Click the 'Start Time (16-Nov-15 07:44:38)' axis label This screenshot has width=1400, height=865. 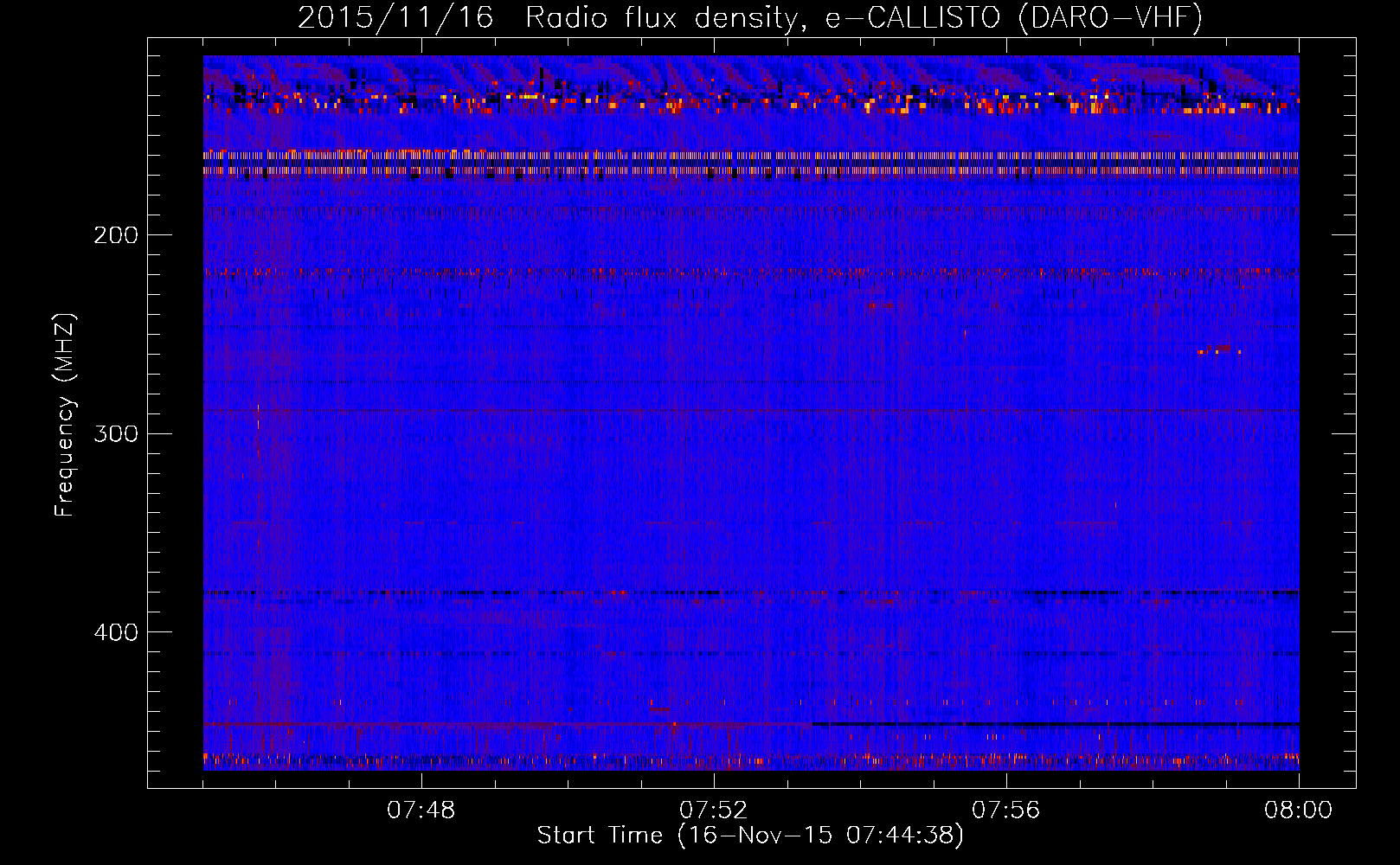click(750, 836)
